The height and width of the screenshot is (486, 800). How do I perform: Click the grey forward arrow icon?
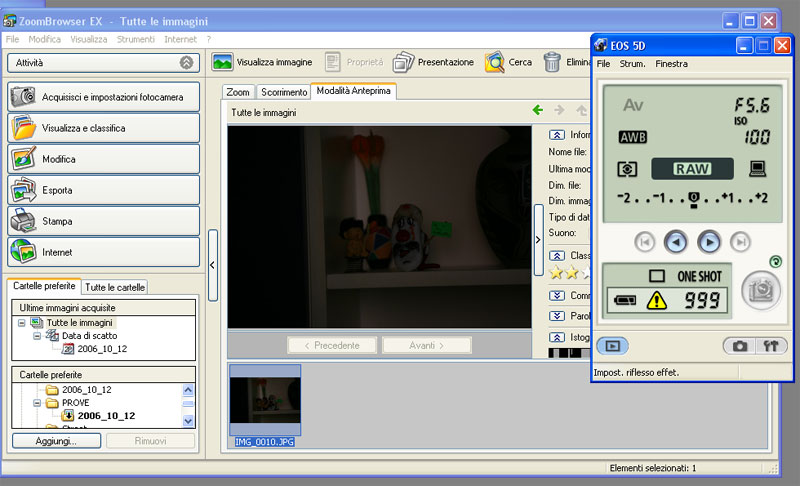coord(559,110)
